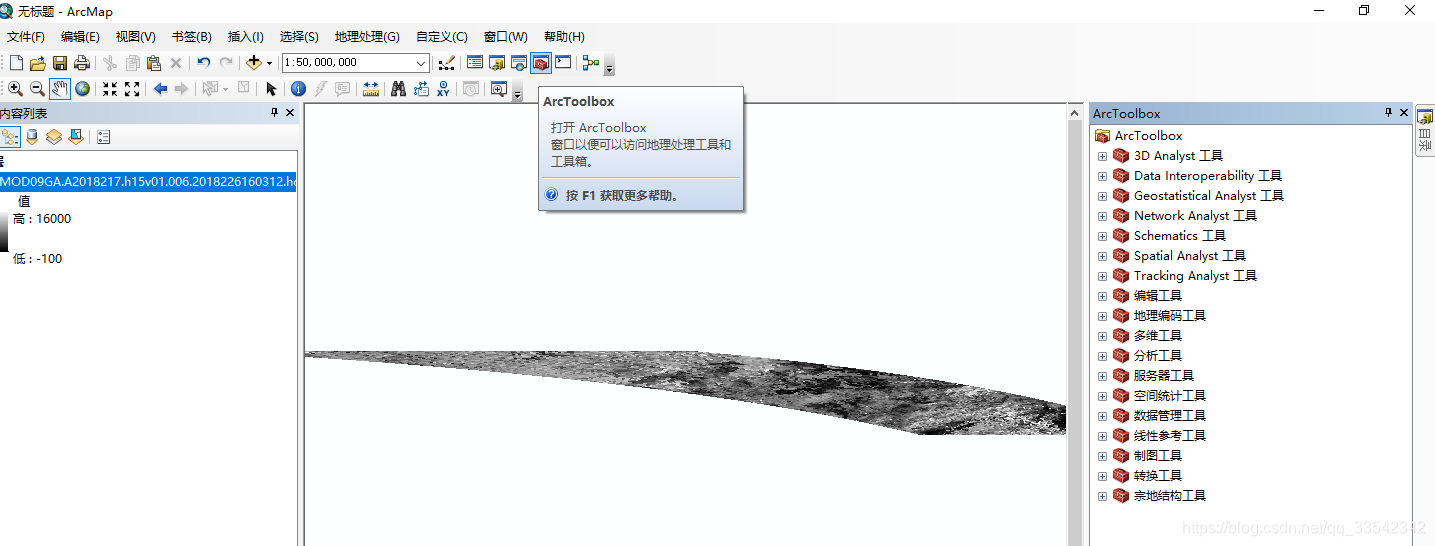The image size is (1435, 546).
Task: Click the grayscale color ramp symbol
Action: click(x=3, y=232)
